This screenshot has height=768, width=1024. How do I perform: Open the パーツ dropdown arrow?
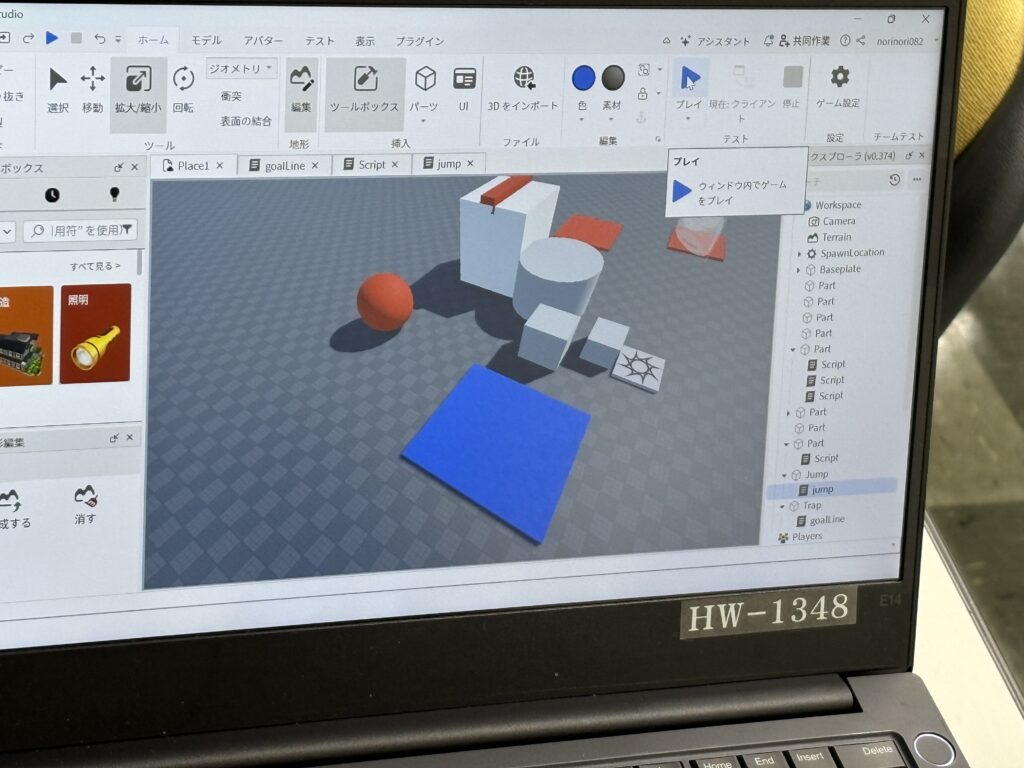click(x=423, y=120)
